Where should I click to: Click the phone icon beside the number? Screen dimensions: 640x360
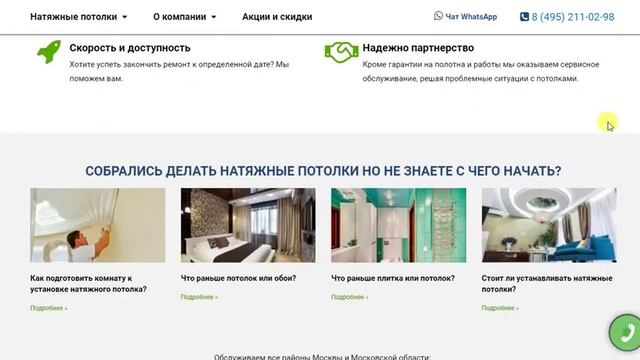tap(524, 17)
